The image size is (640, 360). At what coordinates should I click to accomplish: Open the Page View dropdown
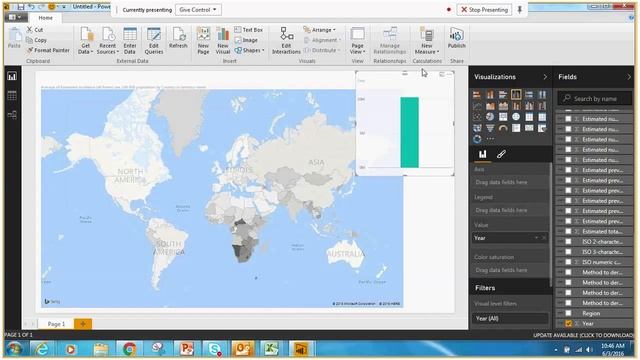358,41
